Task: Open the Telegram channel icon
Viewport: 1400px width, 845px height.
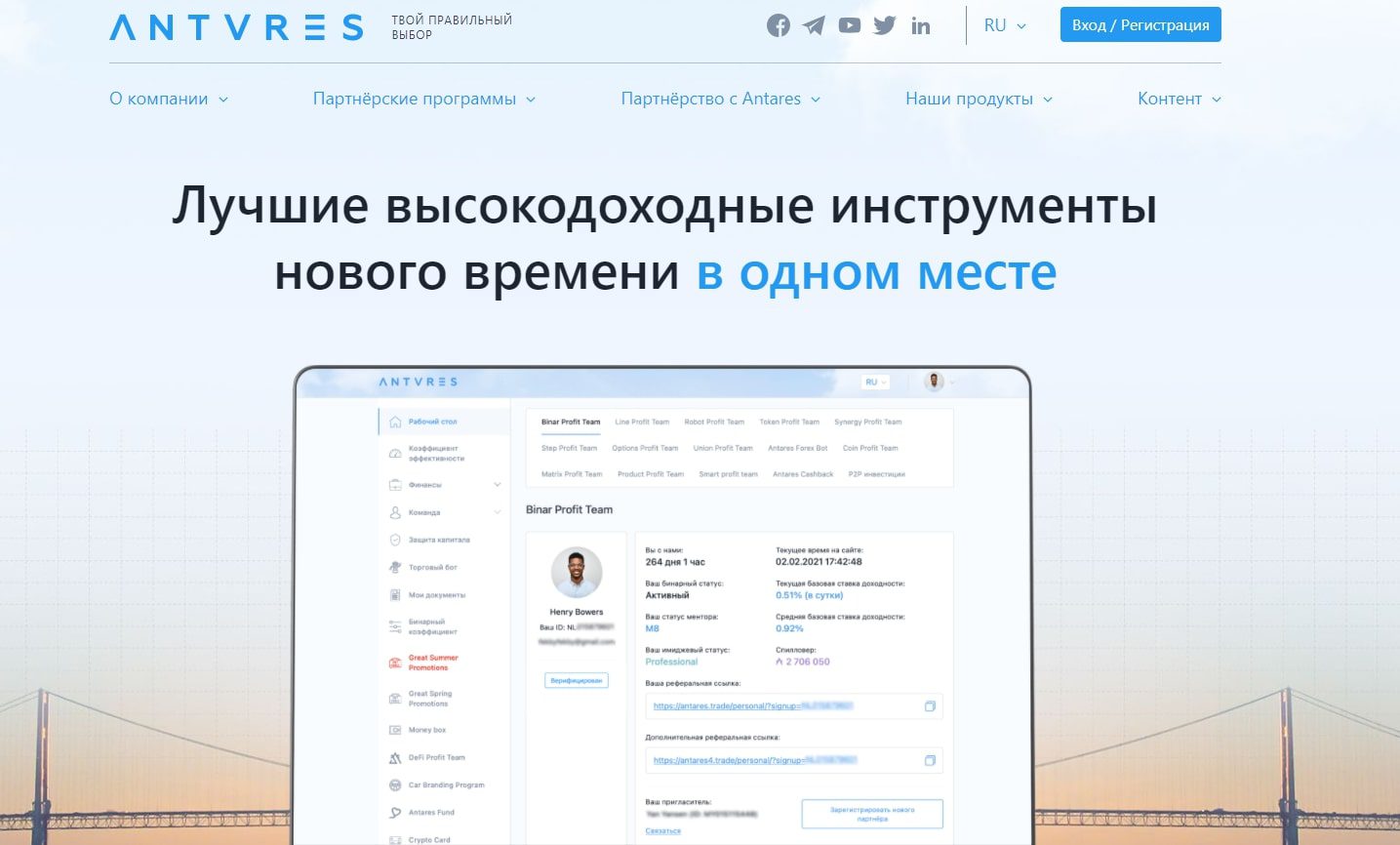Action: point(814,25)
